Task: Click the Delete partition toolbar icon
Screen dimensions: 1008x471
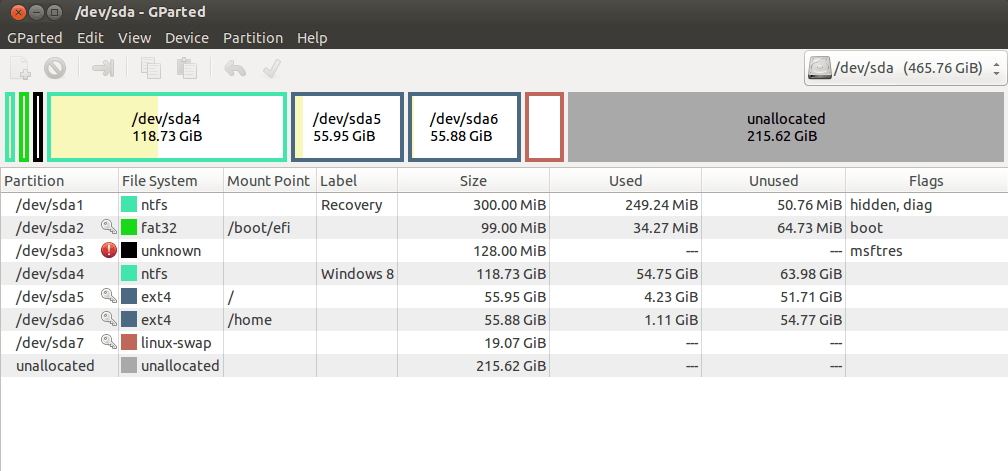Action: click(x=55, y=68)
